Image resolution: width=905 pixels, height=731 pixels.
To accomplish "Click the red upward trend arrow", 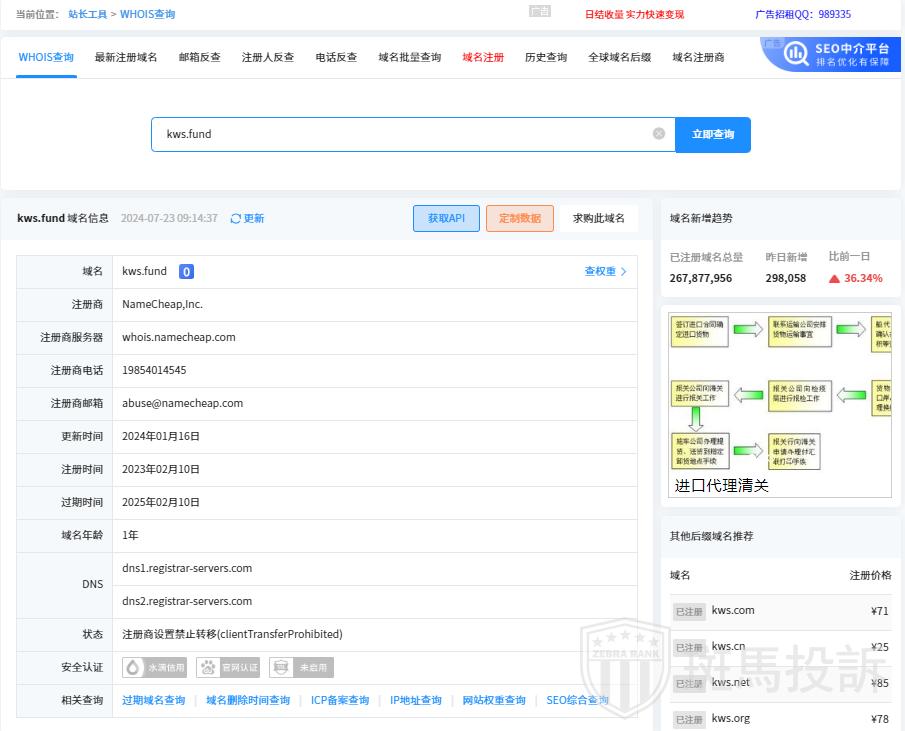I will coord(834,279).
